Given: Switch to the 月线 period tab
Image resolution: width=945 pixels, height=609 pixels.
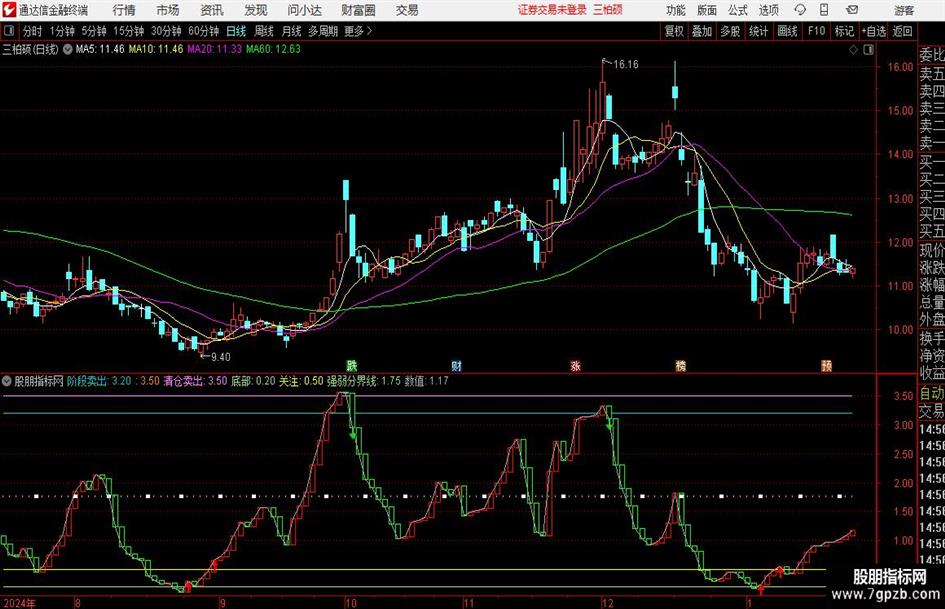Looking at the screenshot, I should (x=291, y=31).
